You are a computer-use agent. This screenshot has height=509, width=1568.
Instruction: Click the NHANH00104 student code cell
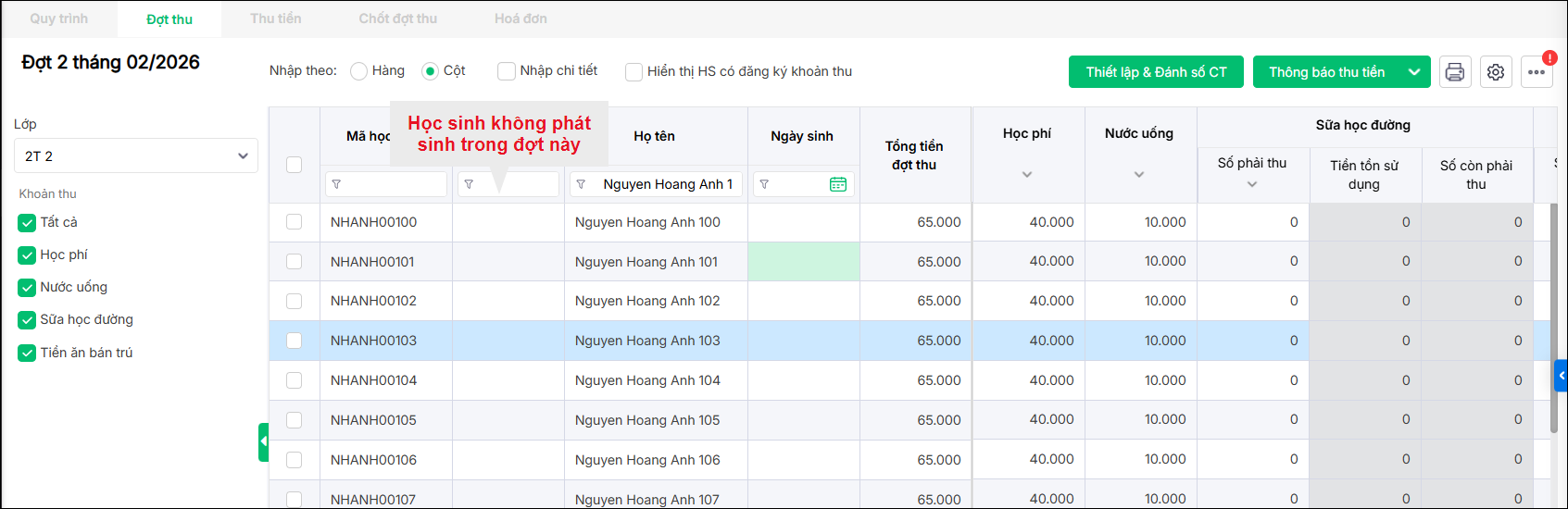(386, 380)
